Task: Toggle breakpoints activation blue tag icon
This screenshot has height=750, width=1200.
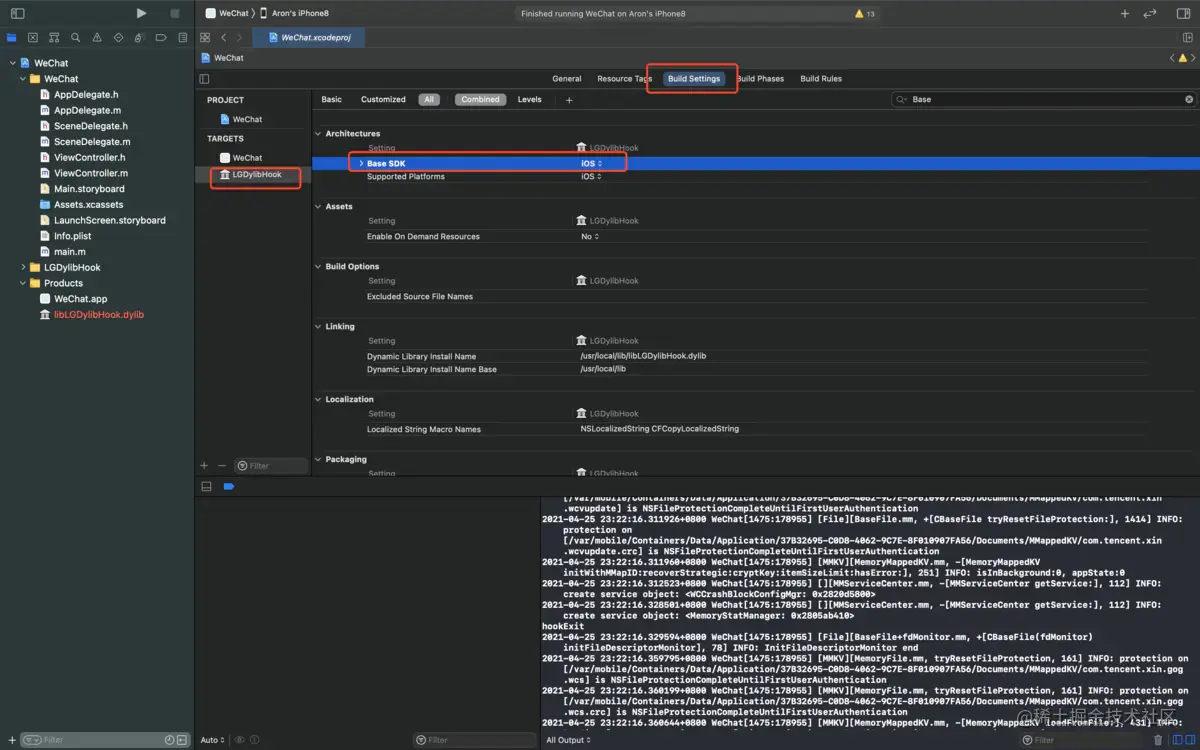Action: pyautogui.click(x=229, y=486)
